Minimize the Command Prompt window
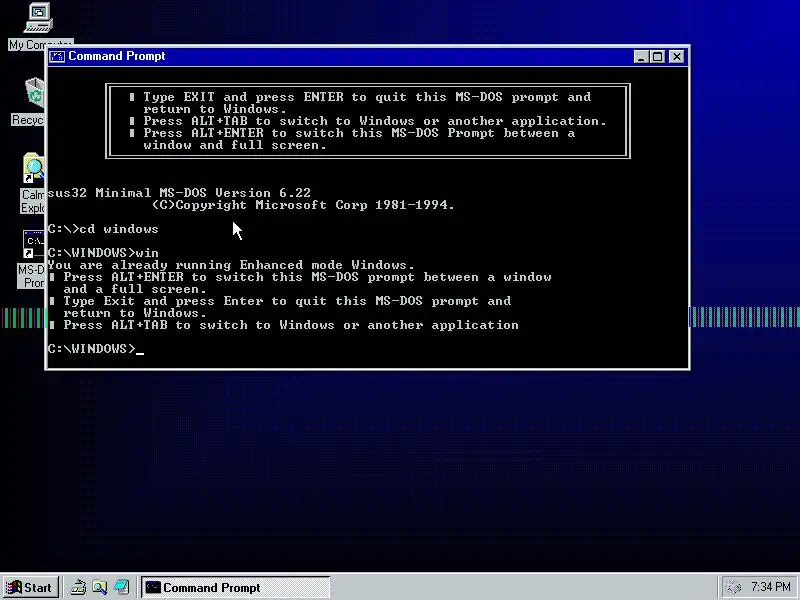The image size is (800, 600). [x=641, y=57]
